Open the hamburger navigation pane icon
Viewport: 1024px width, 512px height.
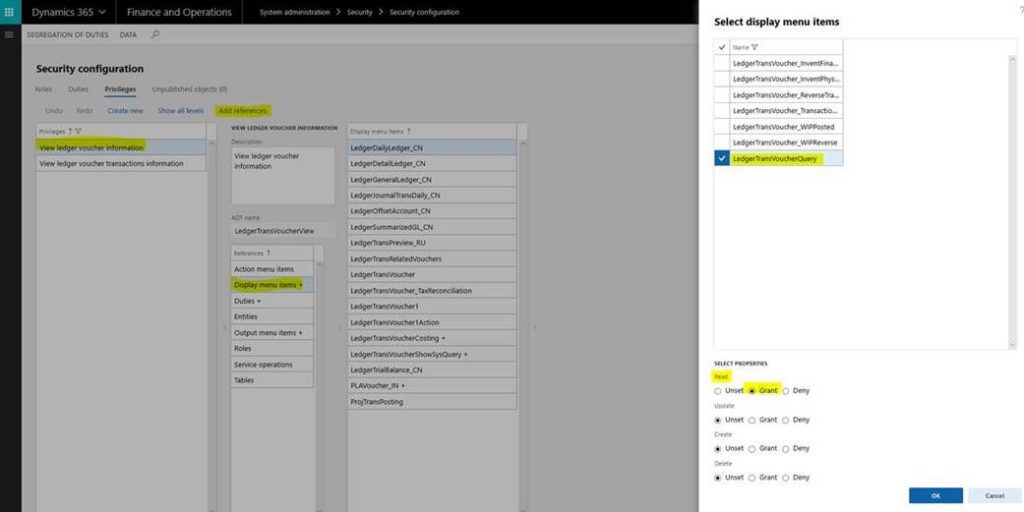9,35
